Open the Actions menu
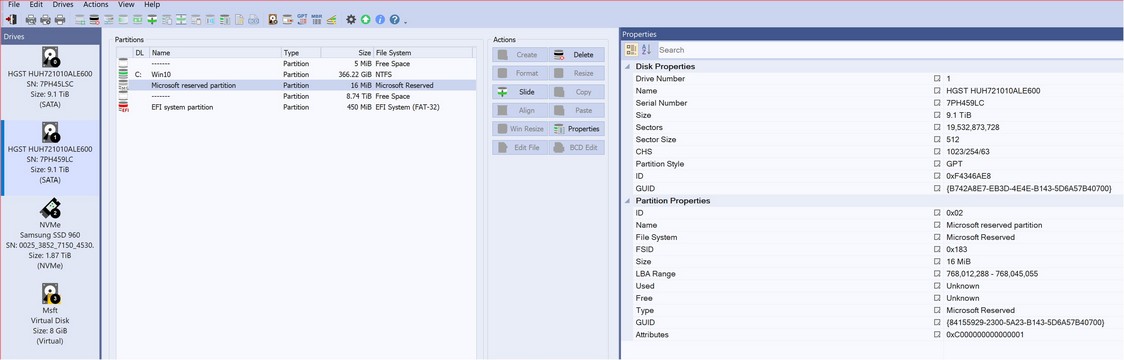This screenshot has width=1124, height=360. [x=95, y=4]
